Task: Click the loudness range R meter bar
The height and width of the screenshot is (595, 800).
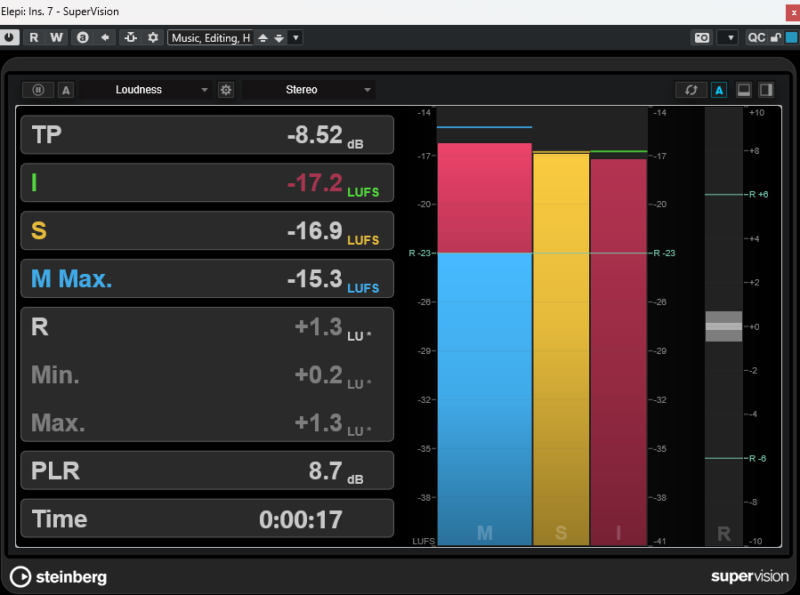Action: pos(723,326)
